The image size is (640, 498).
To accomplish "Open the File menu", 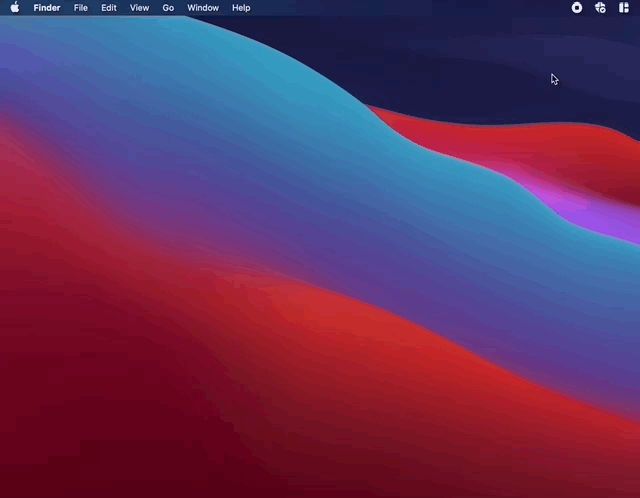I will 81,8.
